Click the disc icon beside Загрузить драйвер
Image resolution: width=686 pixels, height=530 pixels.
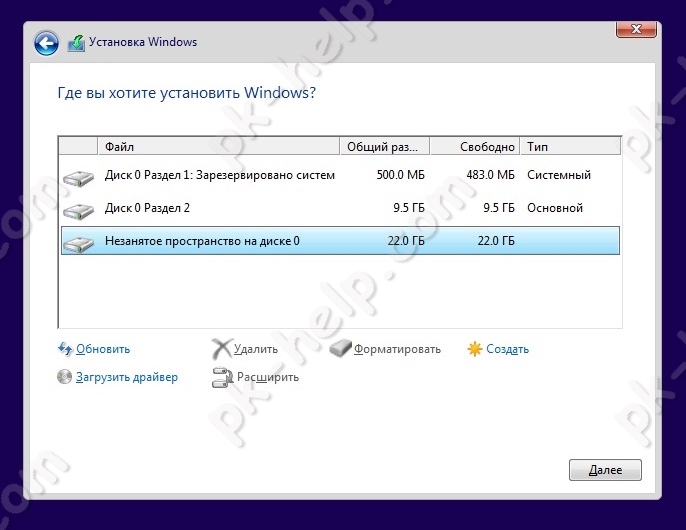[64, 376]
